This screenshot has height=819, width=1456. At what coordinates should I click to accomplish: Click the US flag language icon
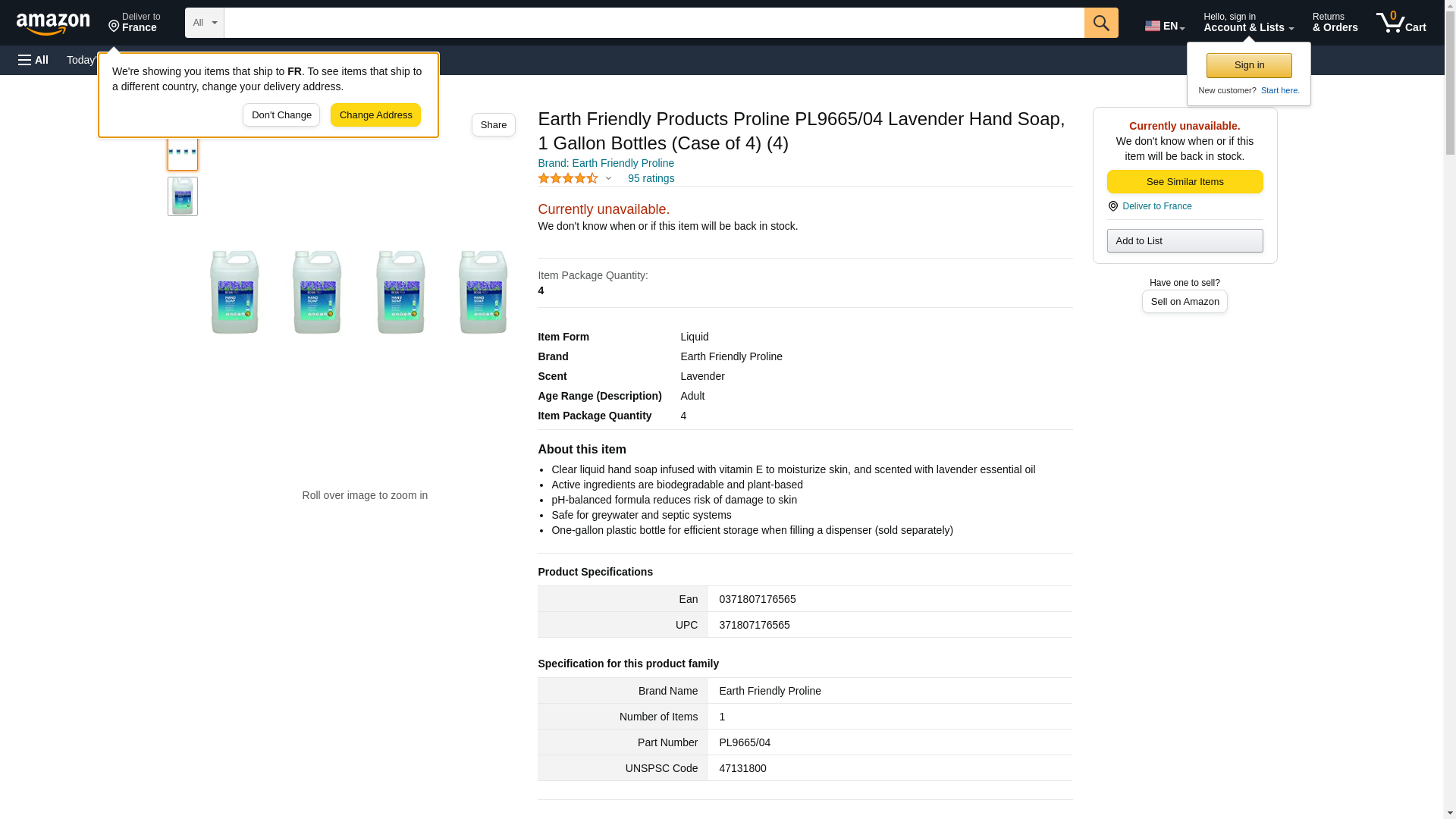point(1152,26)
